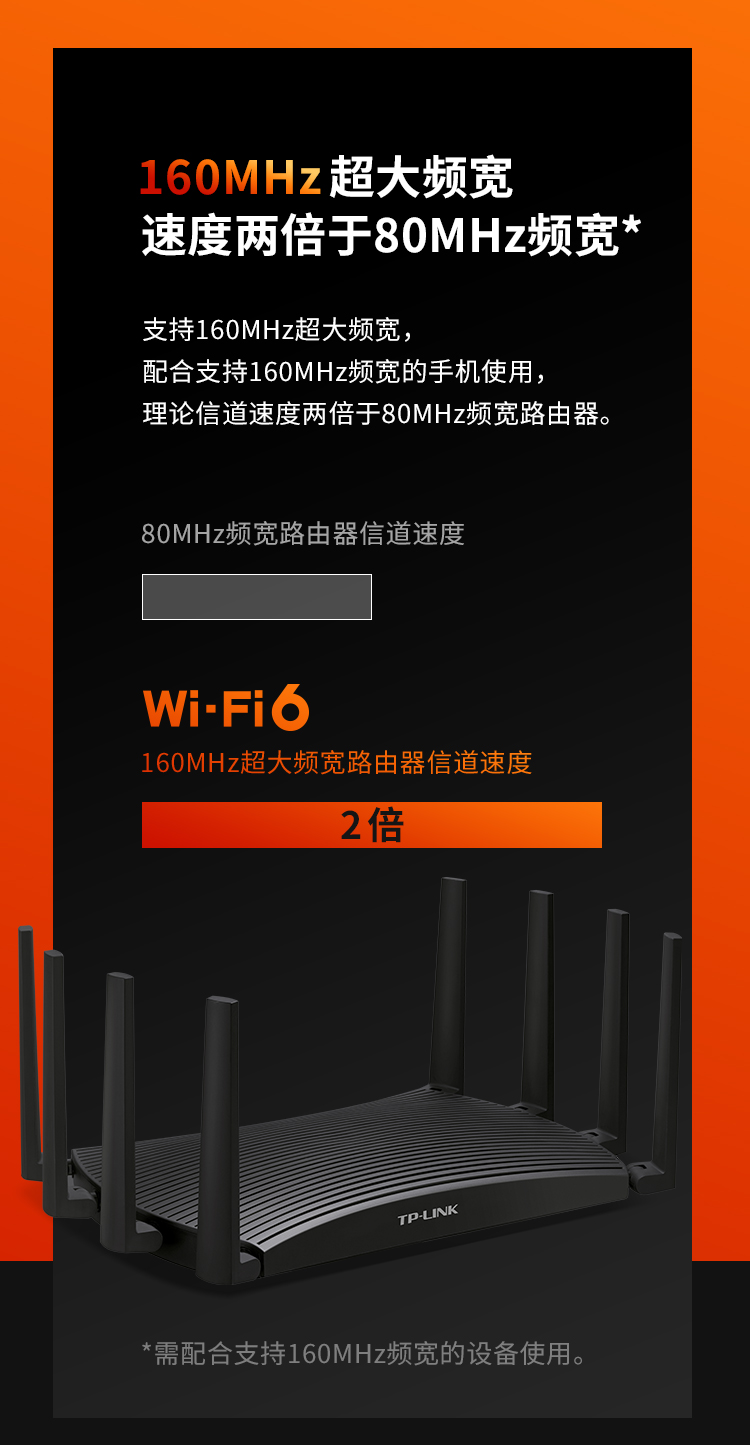The height and width of the screenshot is (1445, 750).
Task: Click the Wi-Fi 6 logo
Action: point(226,708)
